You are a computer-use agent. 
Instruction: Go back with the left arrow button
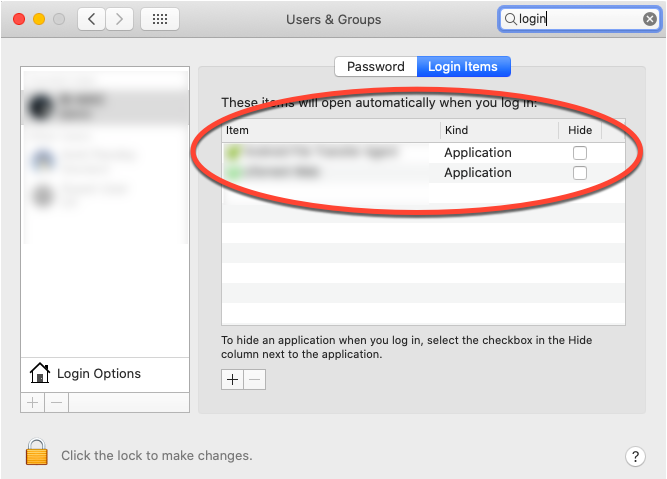(x=91, y=19)
